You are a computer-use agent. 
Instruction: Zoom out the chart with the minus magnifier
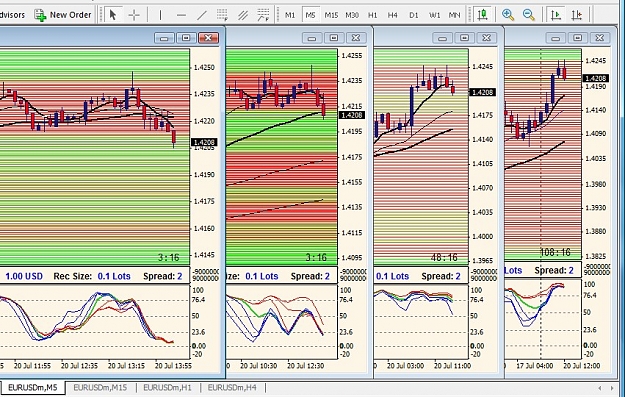pyautogui.click(x=529, y=15)
